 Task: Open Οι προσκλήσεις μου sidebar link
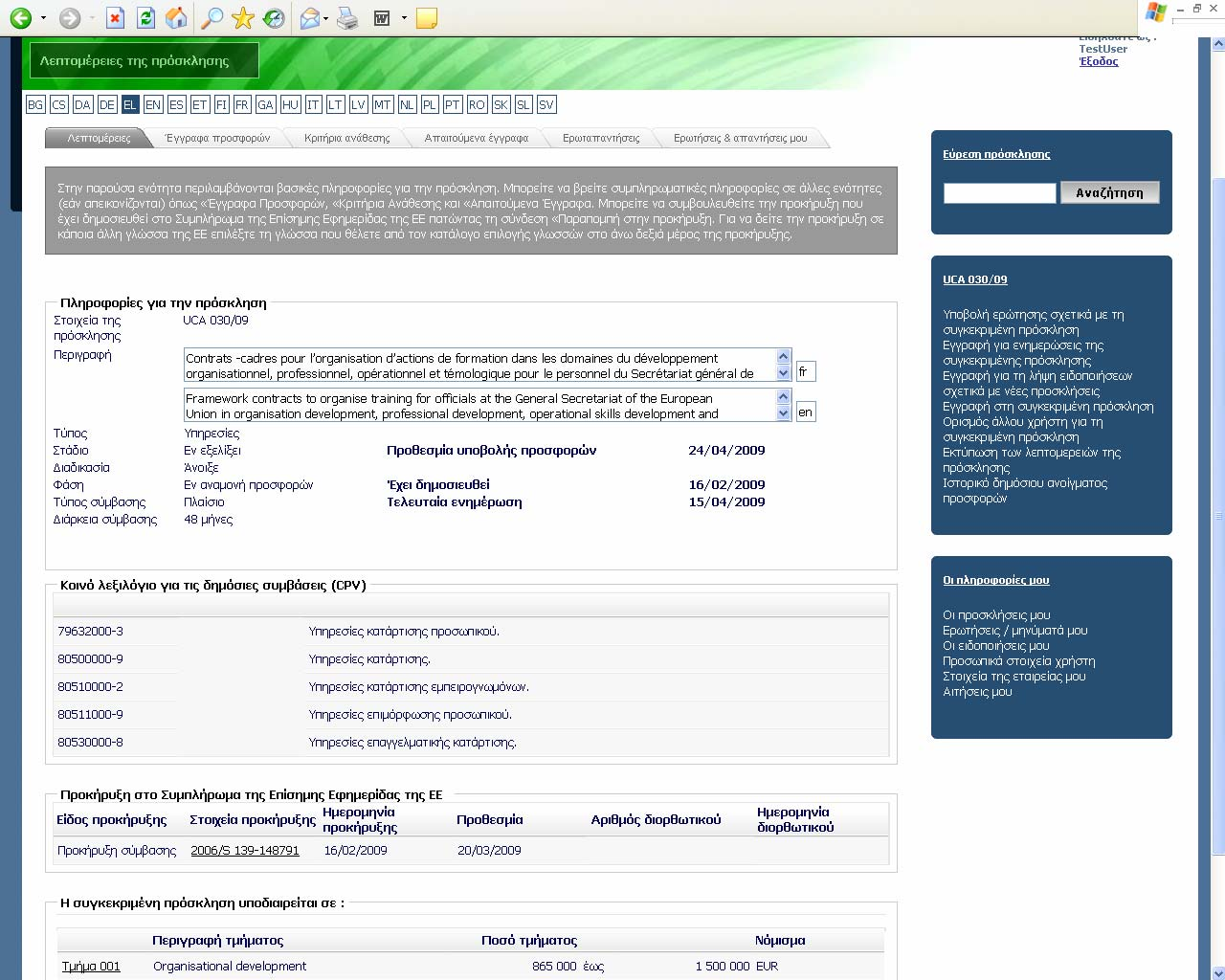[x=996, y=614]
